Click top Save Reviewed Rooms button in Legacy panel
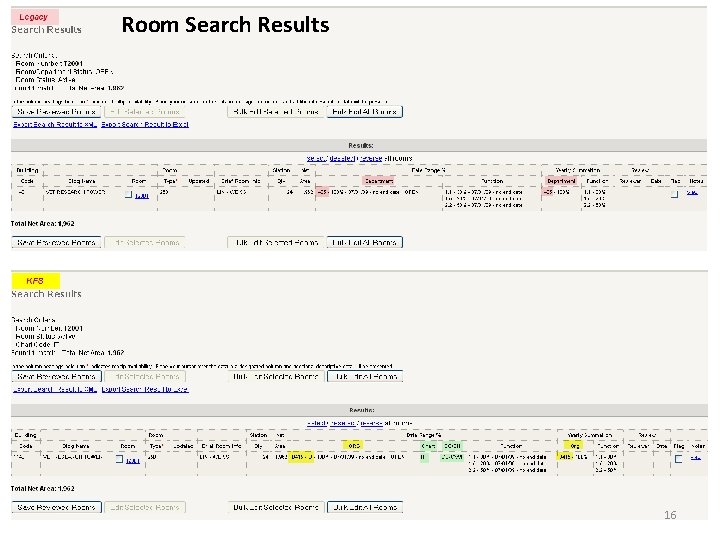This screenshot has height=540, width=720. tap(56, 112)
